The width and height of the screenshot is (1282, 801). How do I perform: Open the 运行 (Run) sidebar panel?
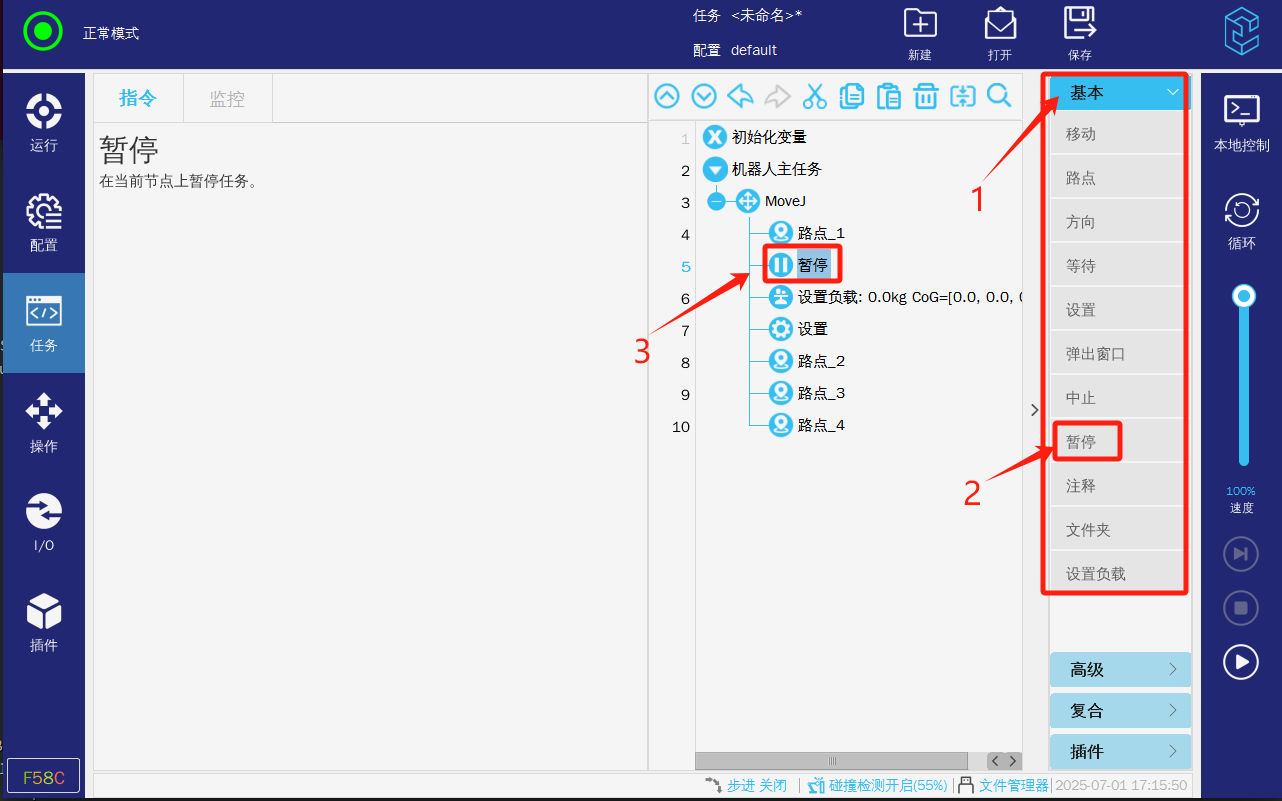click(x=44, y=122)
